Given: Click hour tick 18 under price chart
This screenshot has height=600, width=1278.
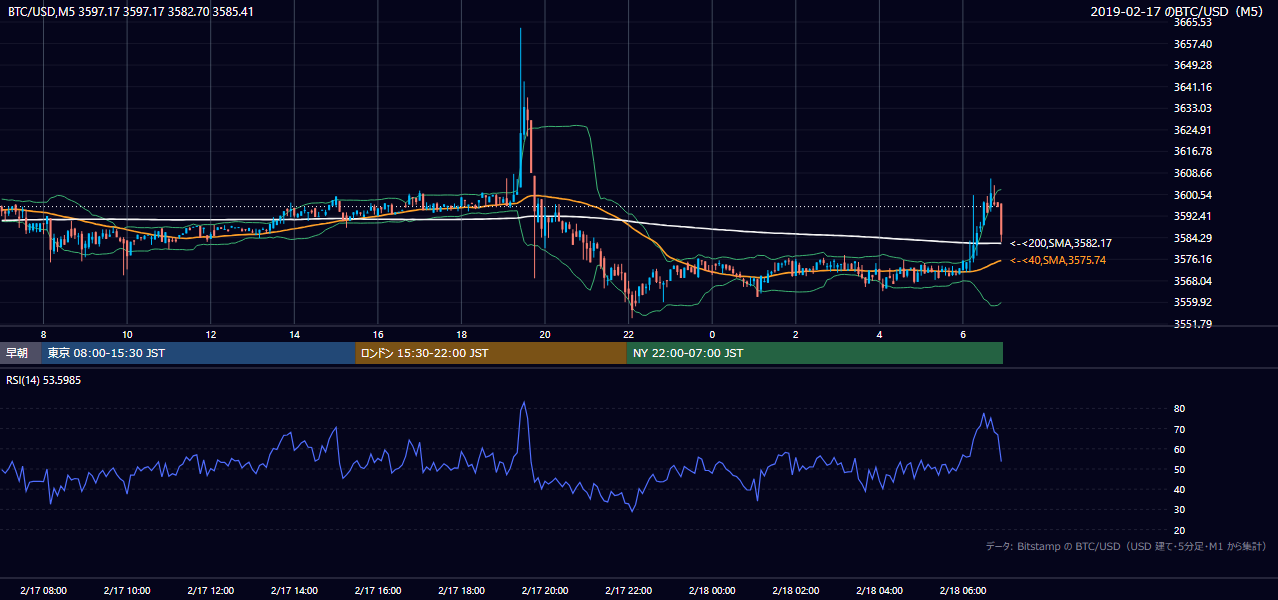Looking at the screenshot, I should pyautogui.click(x=461, y=334).
